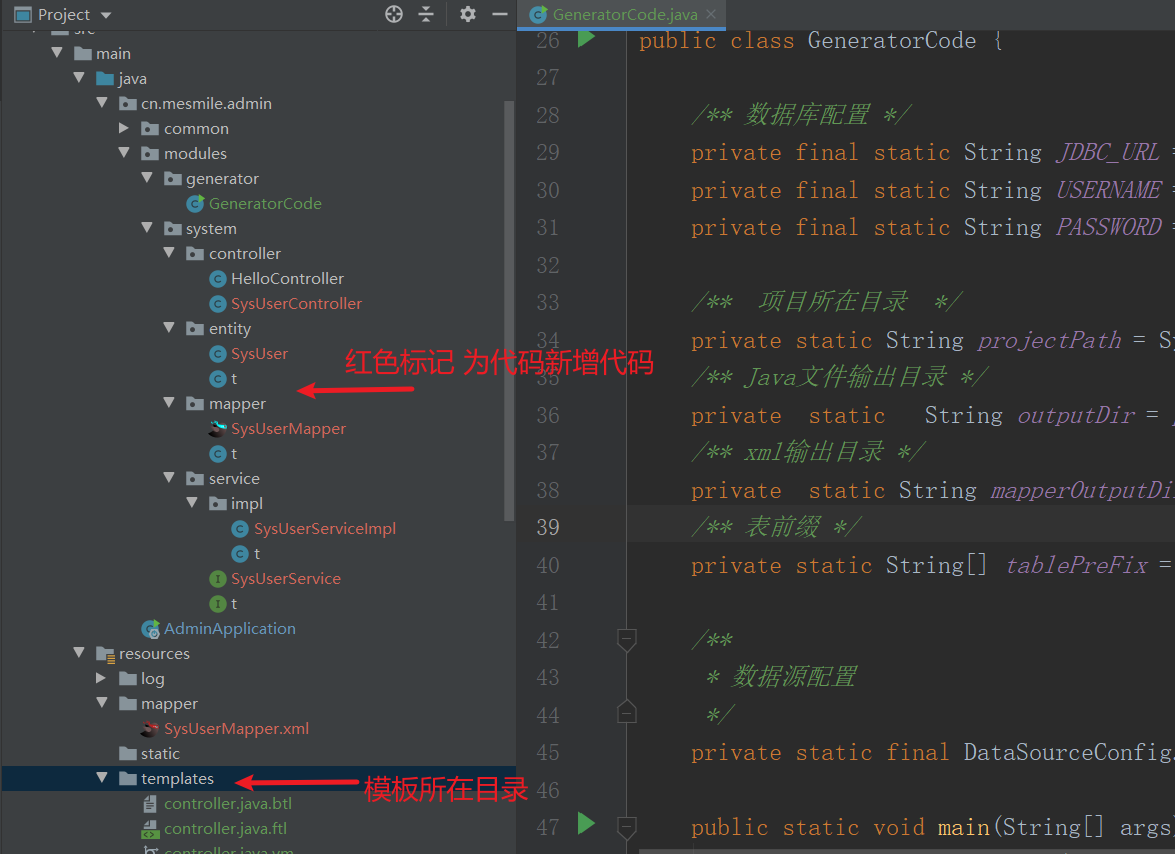Click run gutter icon beside main method

[586, 824]
